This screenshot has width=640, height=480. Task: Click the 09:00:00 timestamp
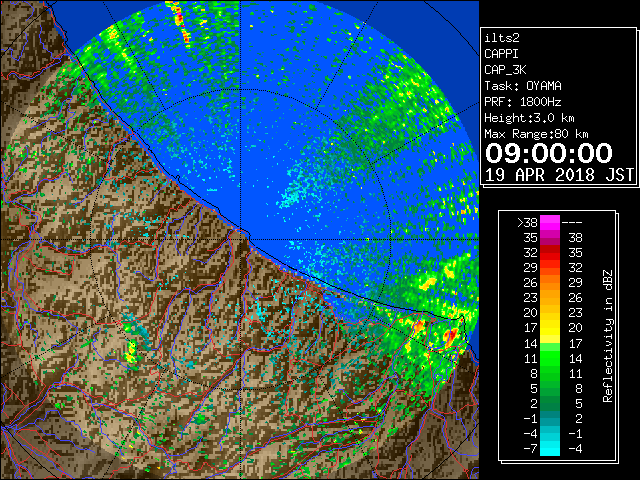tap(549, 153)
